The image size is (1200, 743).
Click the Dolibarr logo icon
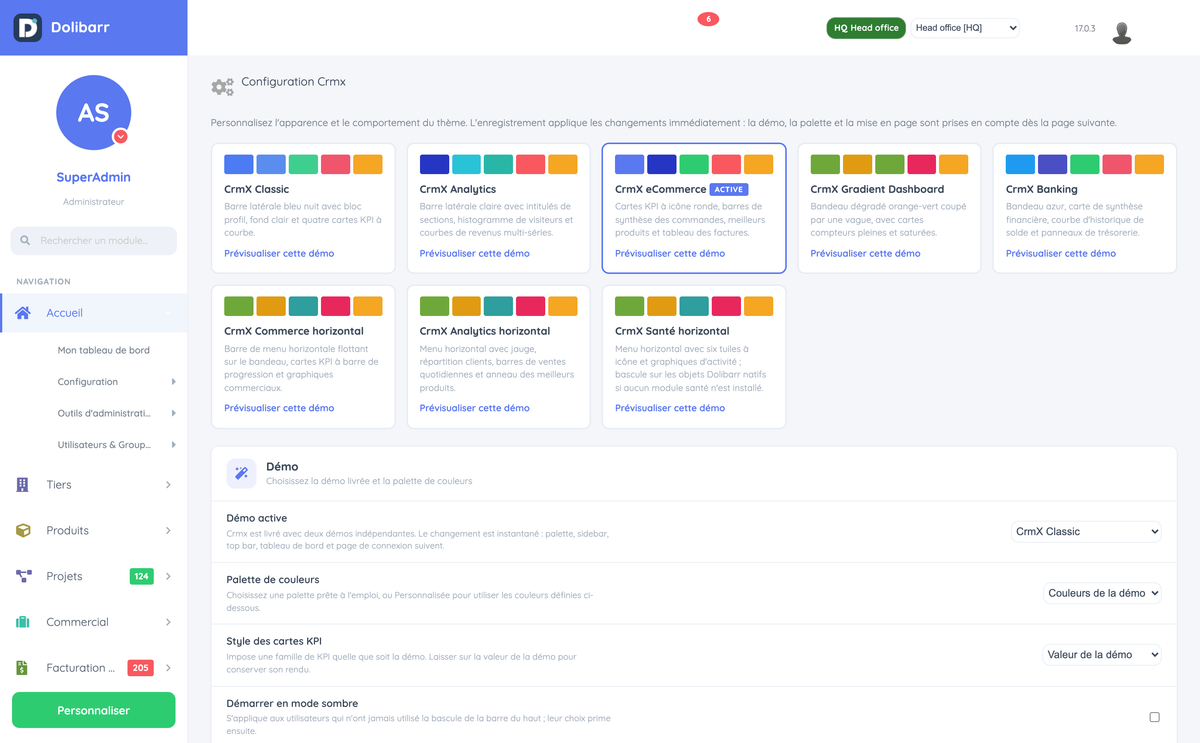pyautogui.click(x=27, y=27)
